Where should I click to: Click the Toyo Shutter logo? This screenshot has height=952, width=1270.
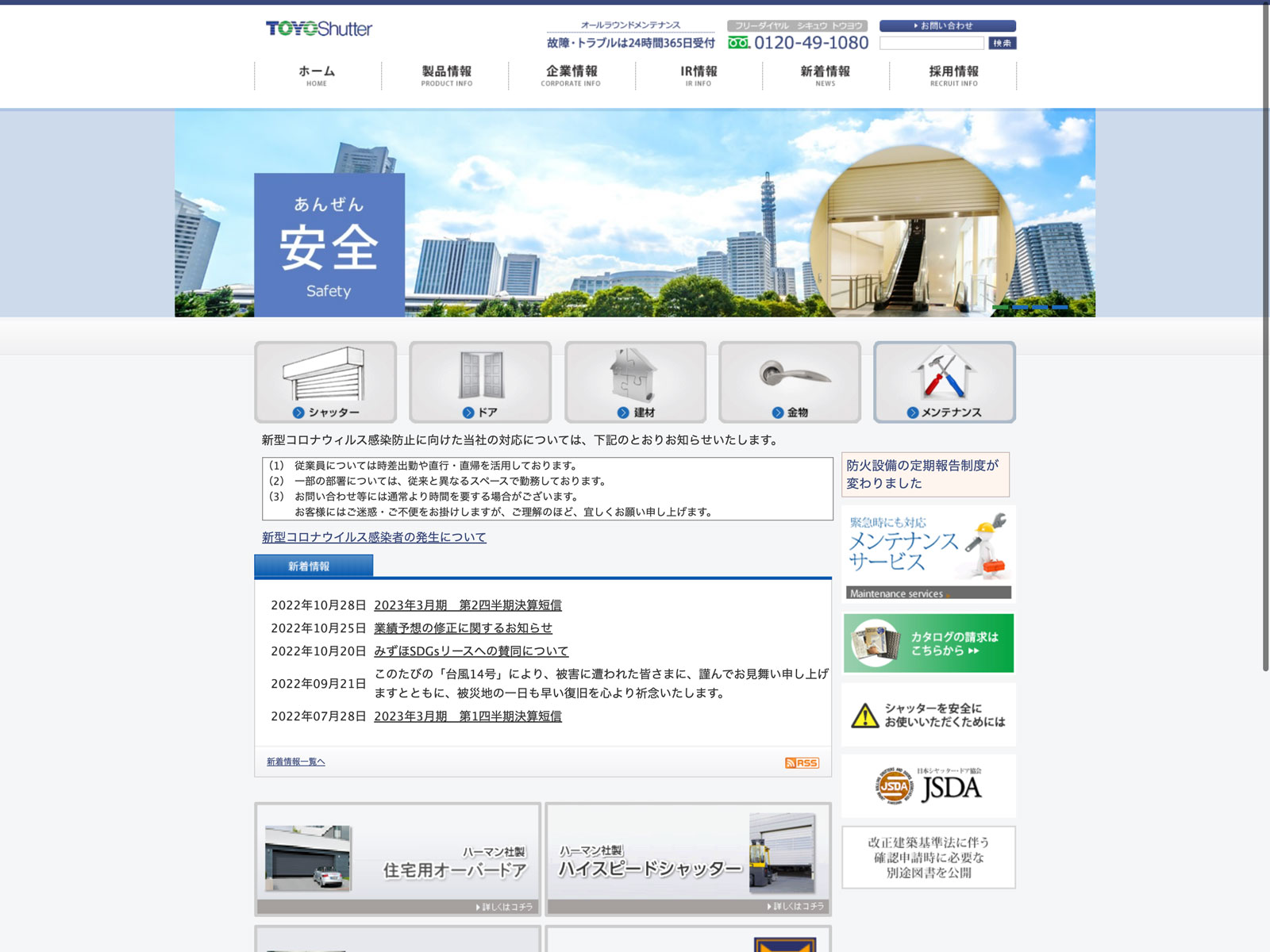(318, 29)
